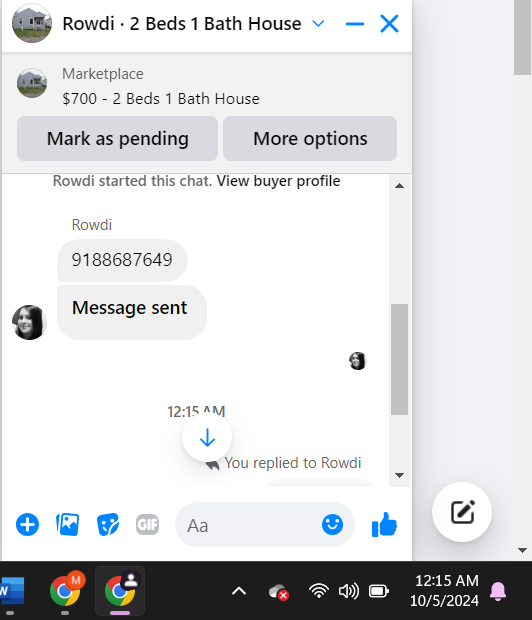This screenshot has height=620, width=532.
Task: Open More options for listing
Action: pyautogui.click(x=310, y=138)
